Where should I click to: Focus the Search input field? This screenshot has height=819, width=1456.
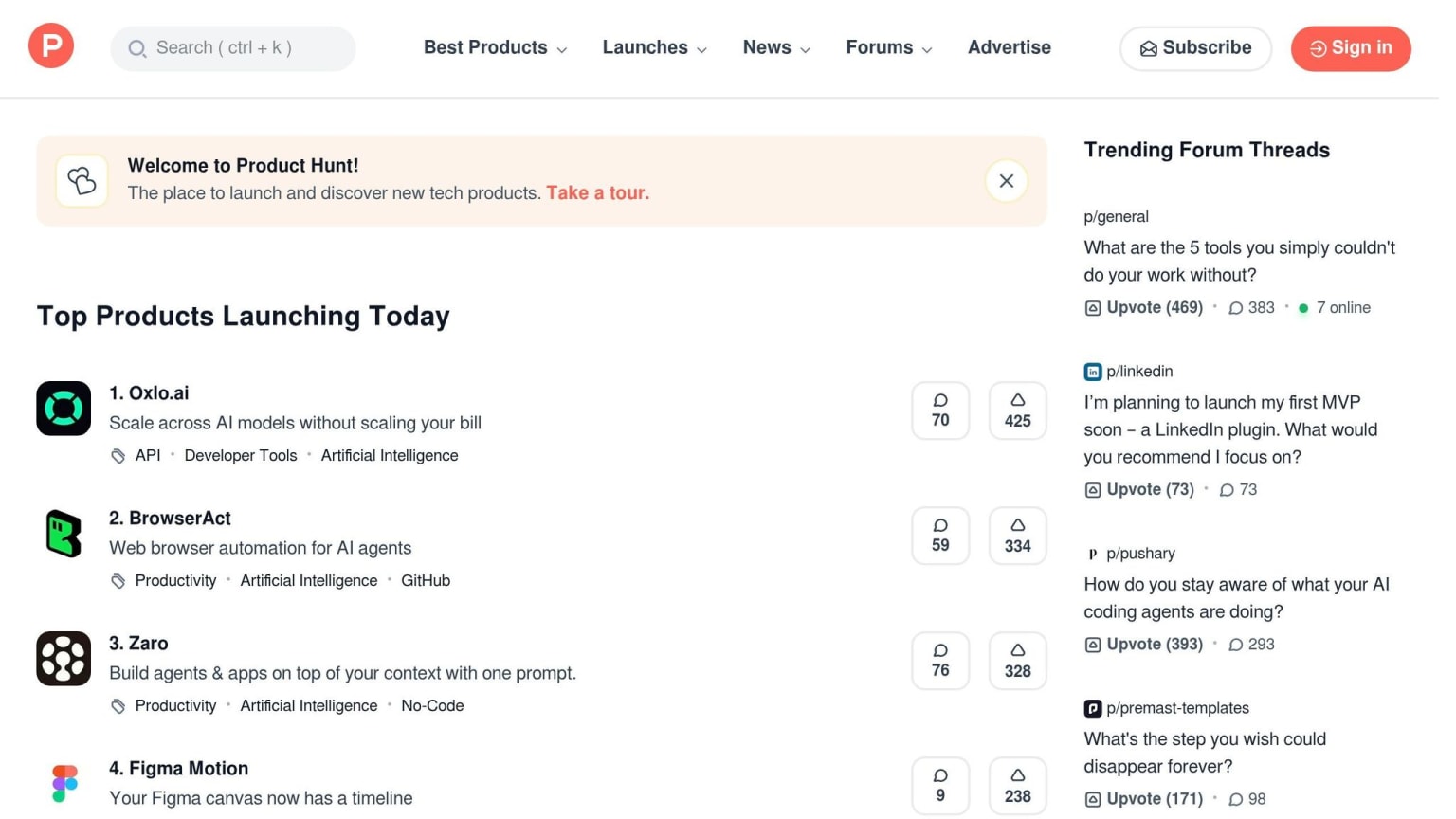coord(233,48)
